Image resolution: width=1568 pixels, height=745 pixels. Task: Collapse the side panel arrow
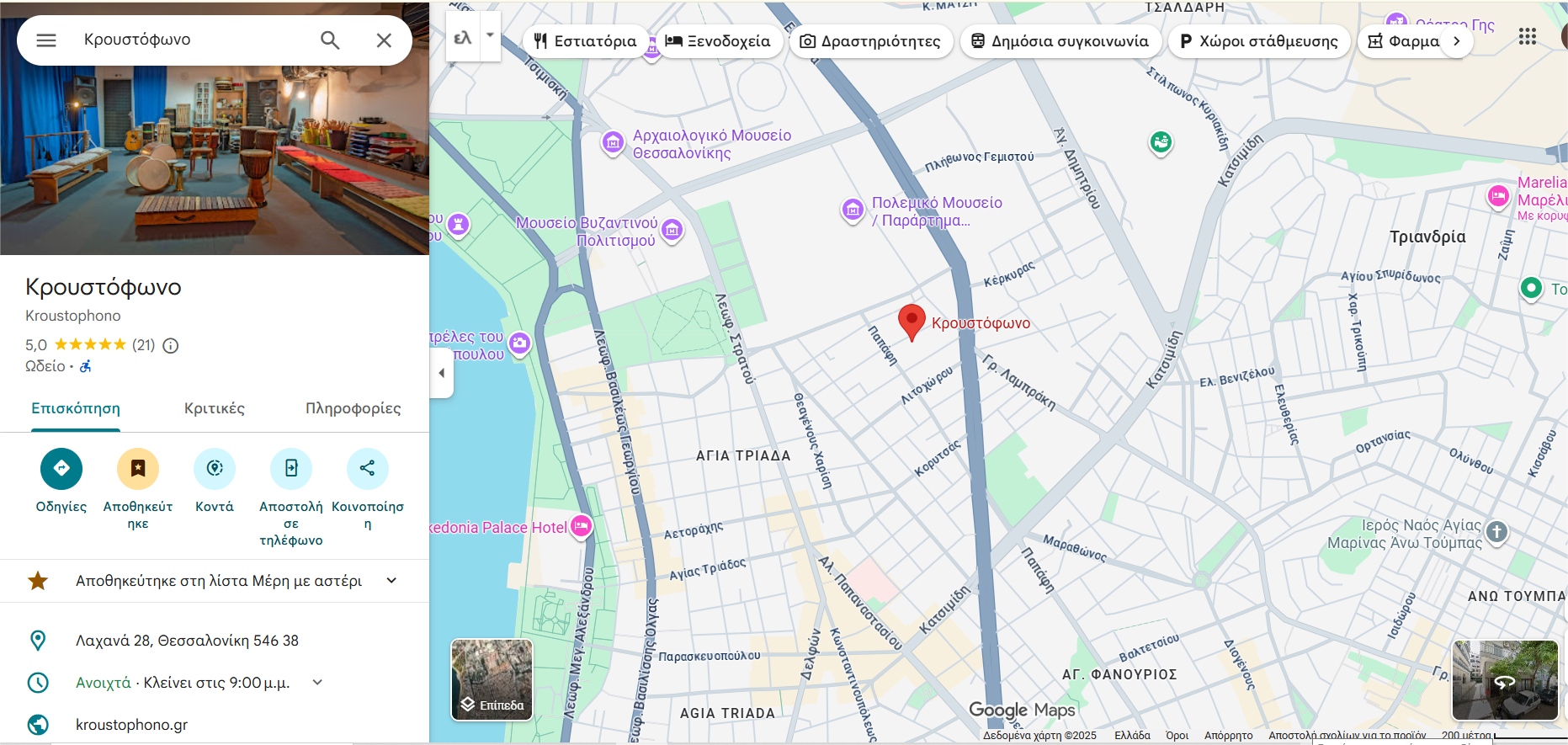coord(442,373)
